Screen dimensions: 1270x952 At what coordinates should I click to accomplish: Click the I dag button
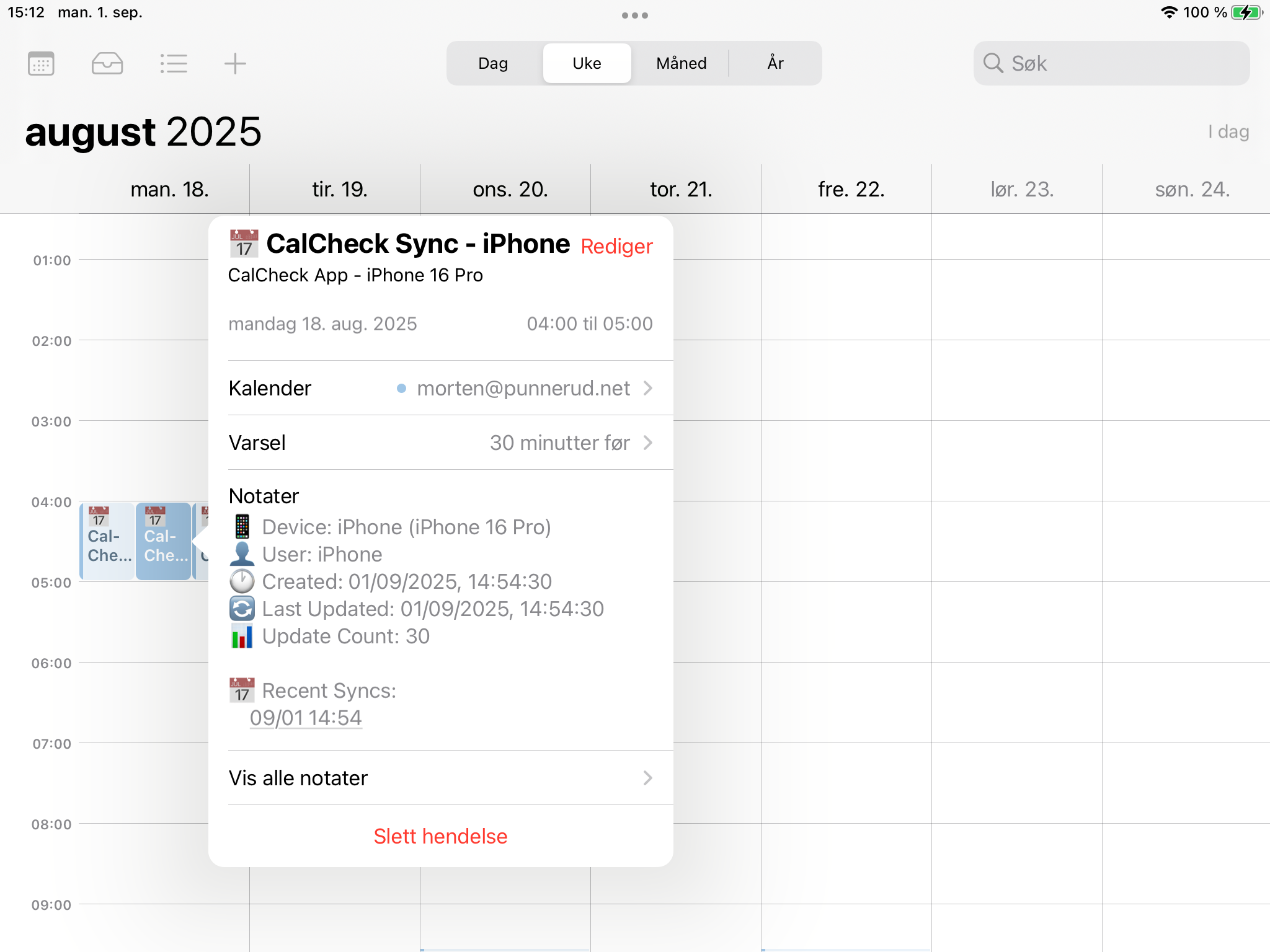click(1228, 131)
